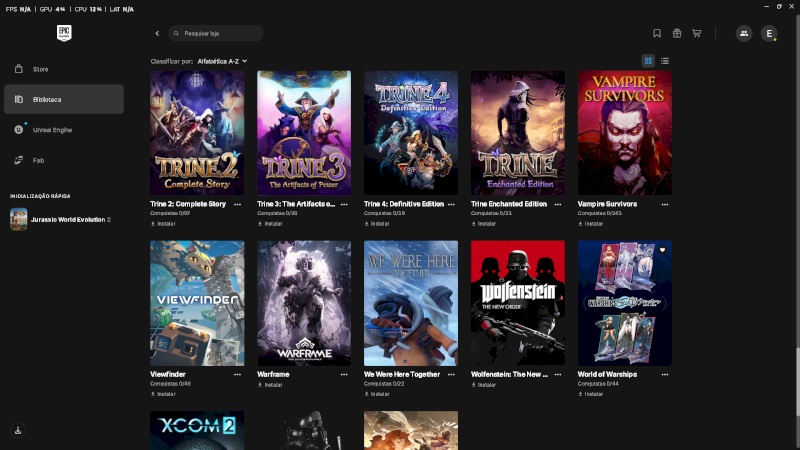Open the gift icon in the header

(677, 33)
